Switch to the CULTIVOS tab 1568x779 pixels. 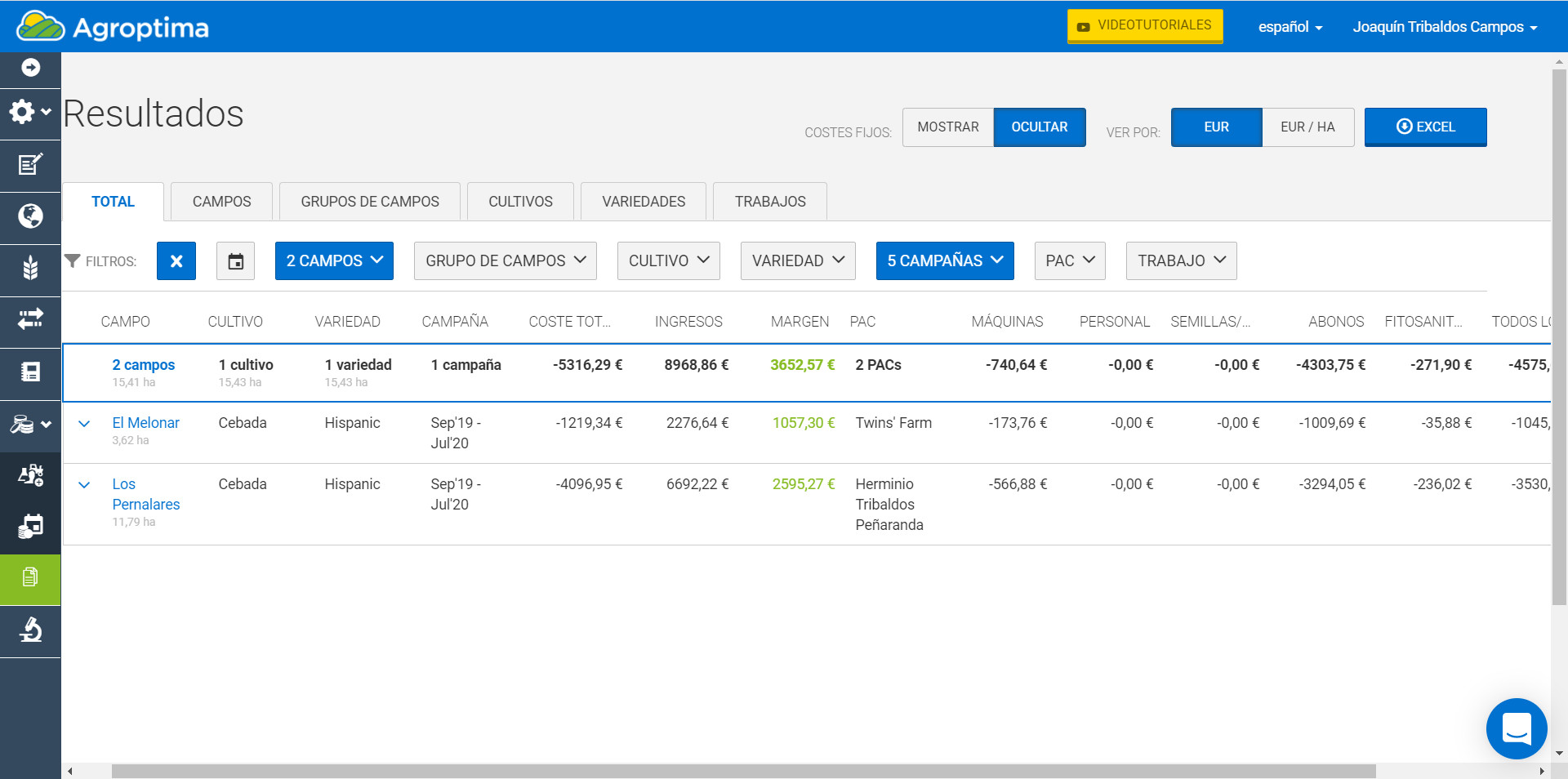tap(520, 202)
